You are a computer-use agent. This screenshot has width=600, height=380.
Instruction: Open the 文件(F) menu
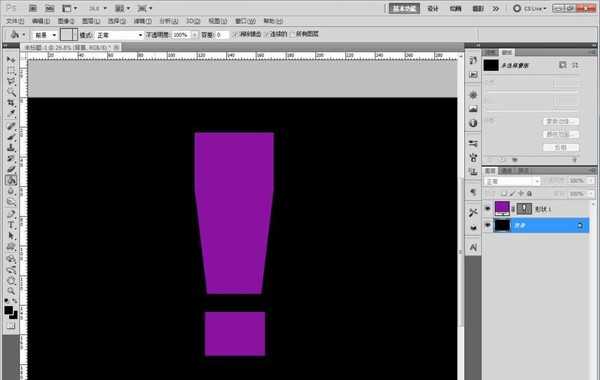click(15, 21)
